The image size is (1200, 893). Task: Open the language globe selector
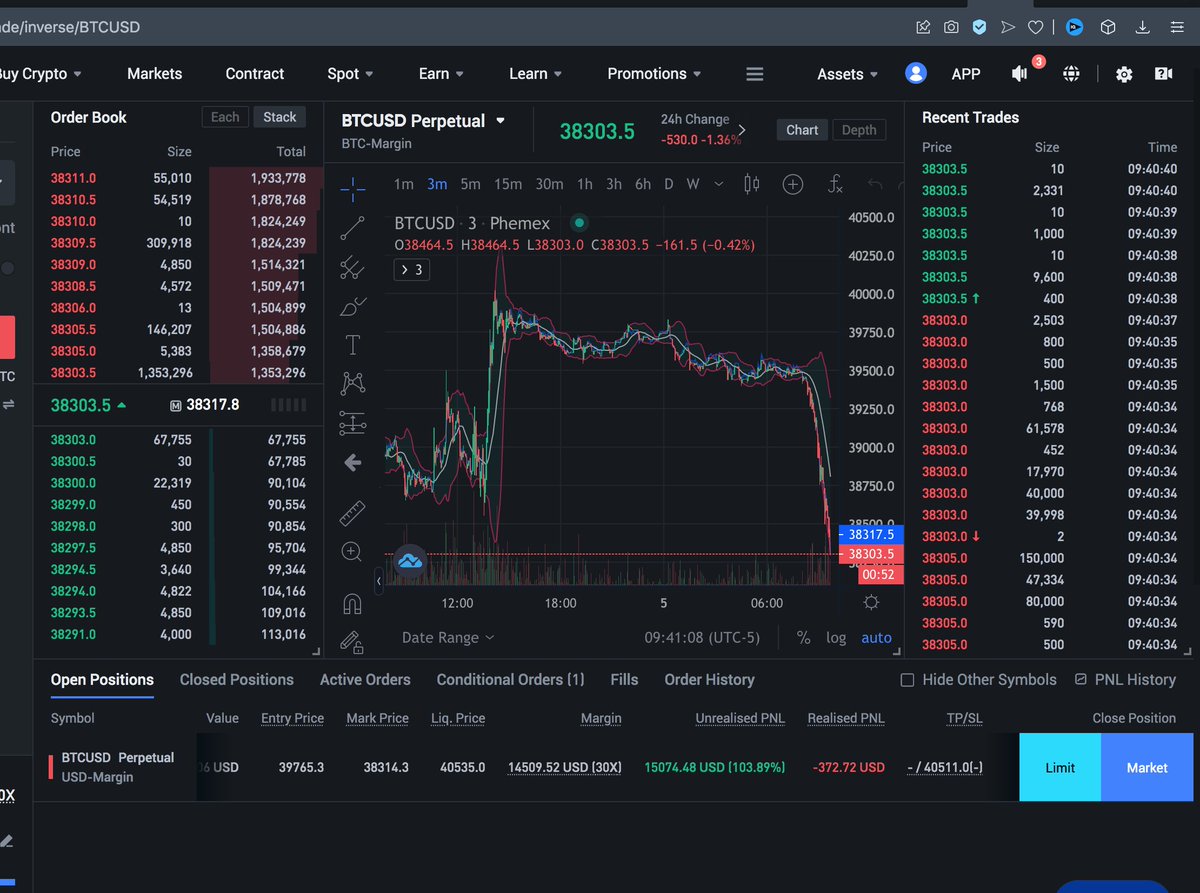pyautogui.click(x=1072, y=74)
